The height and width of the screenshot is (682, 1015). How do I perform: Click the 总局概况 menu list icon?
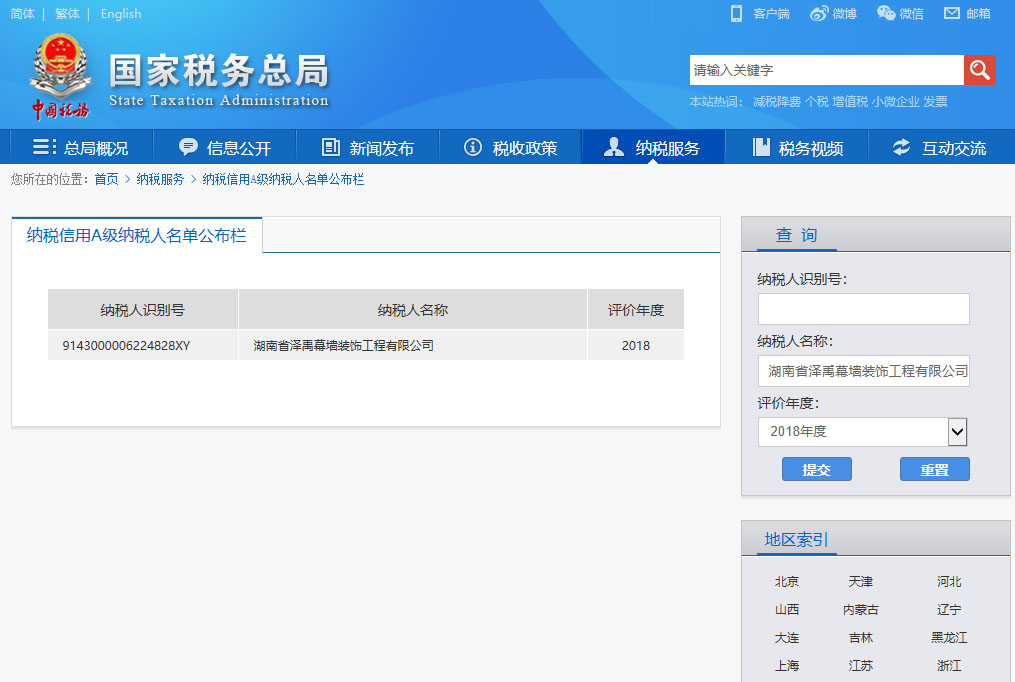click(x=44, y=147)
